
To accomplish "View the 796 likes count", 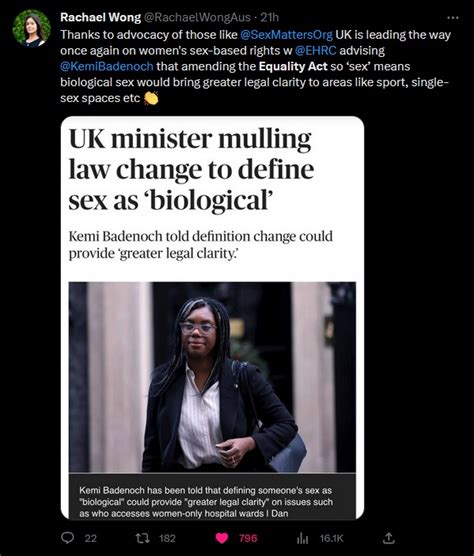I will [x=248, y=538].
